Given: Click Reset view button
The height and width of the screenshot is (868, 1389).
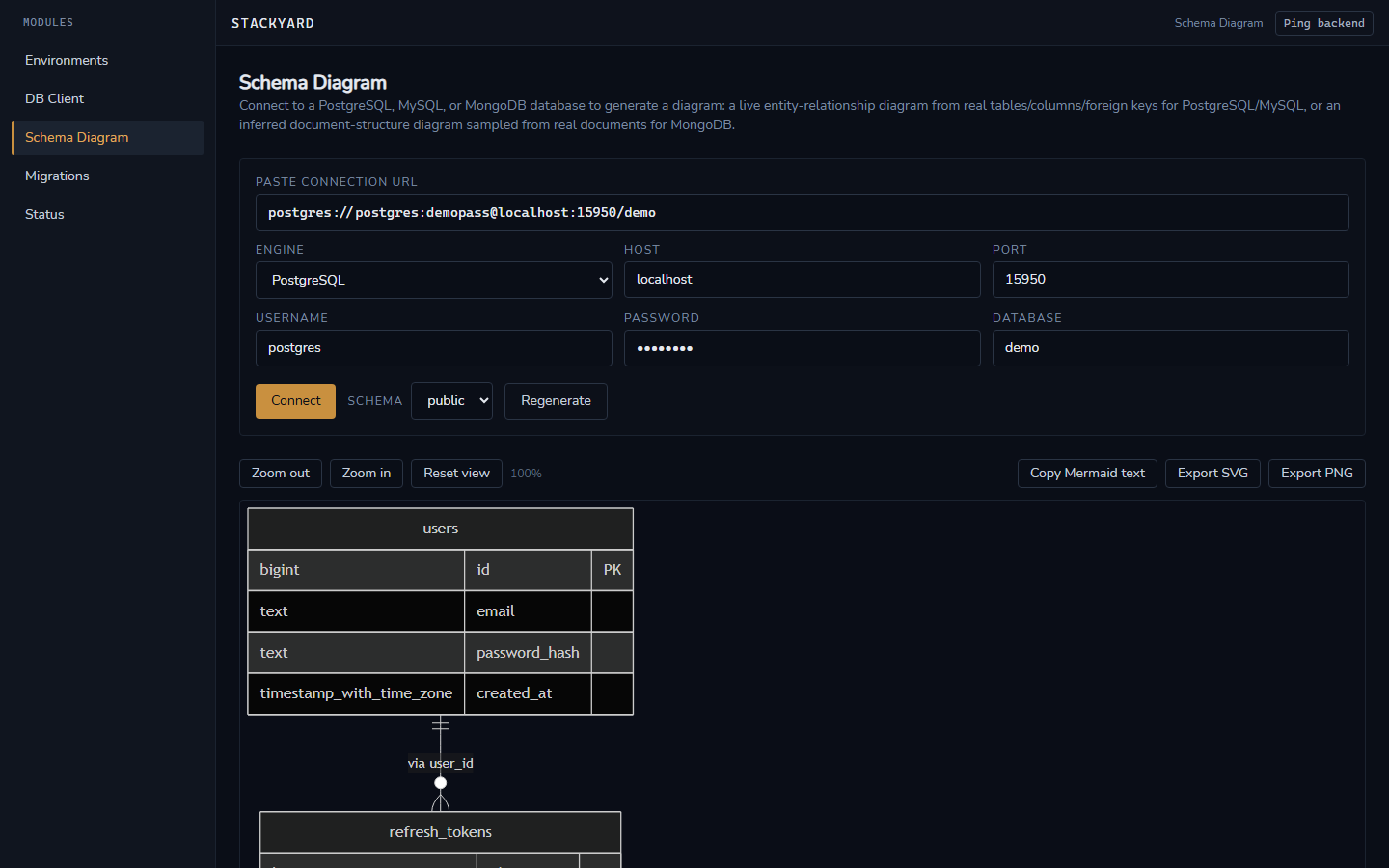Looking at the screenshot, I should 456,474.
